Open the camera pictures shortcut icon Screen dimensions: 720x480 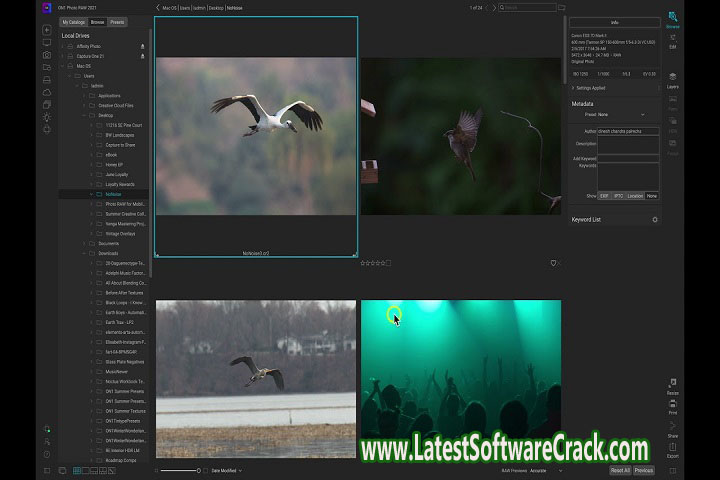coord(47,55)
